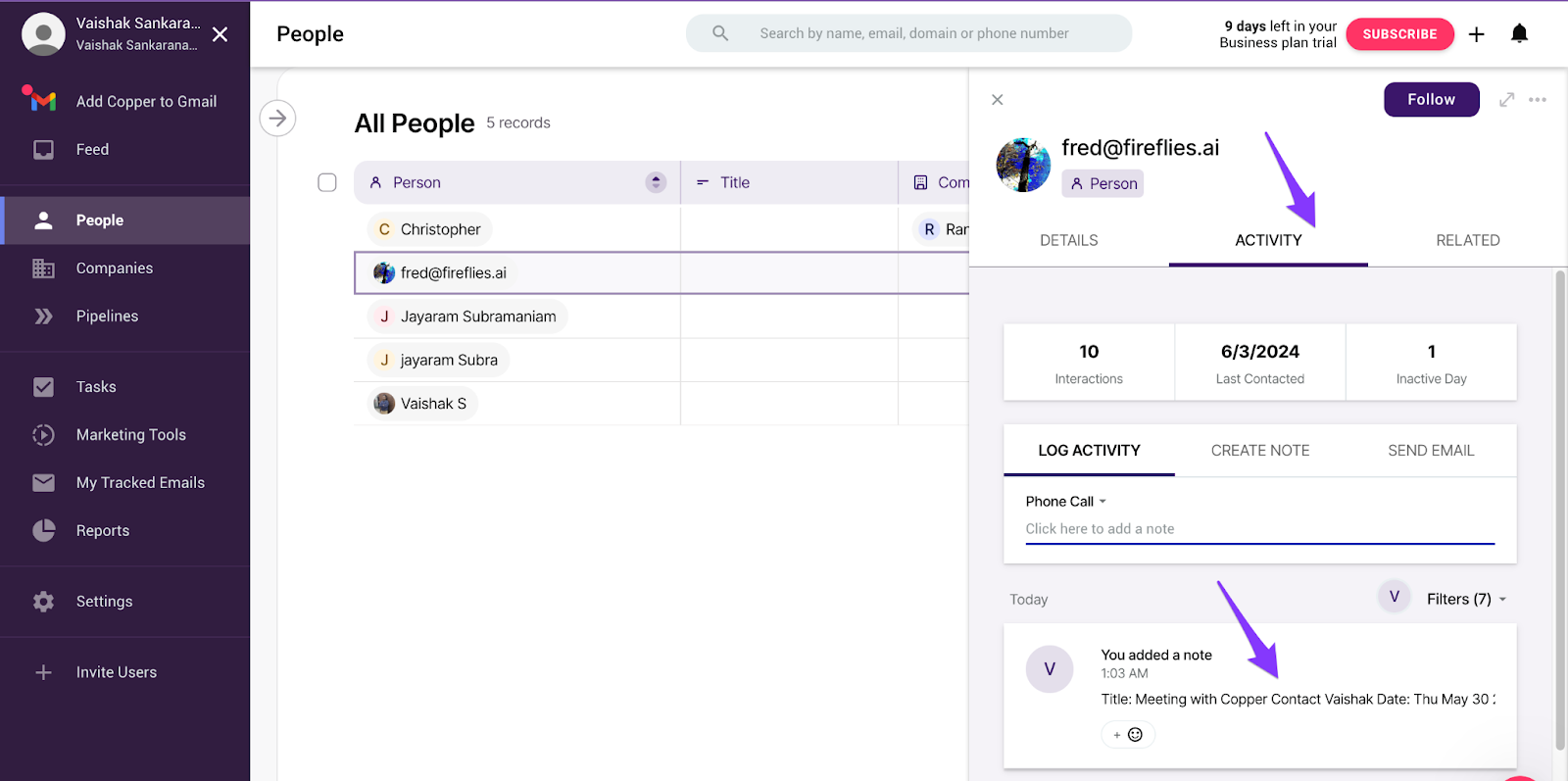Switch to the Details tab
Image resolution: width=1568 pixels, height=781 pixels.
tap(1068, 240)
